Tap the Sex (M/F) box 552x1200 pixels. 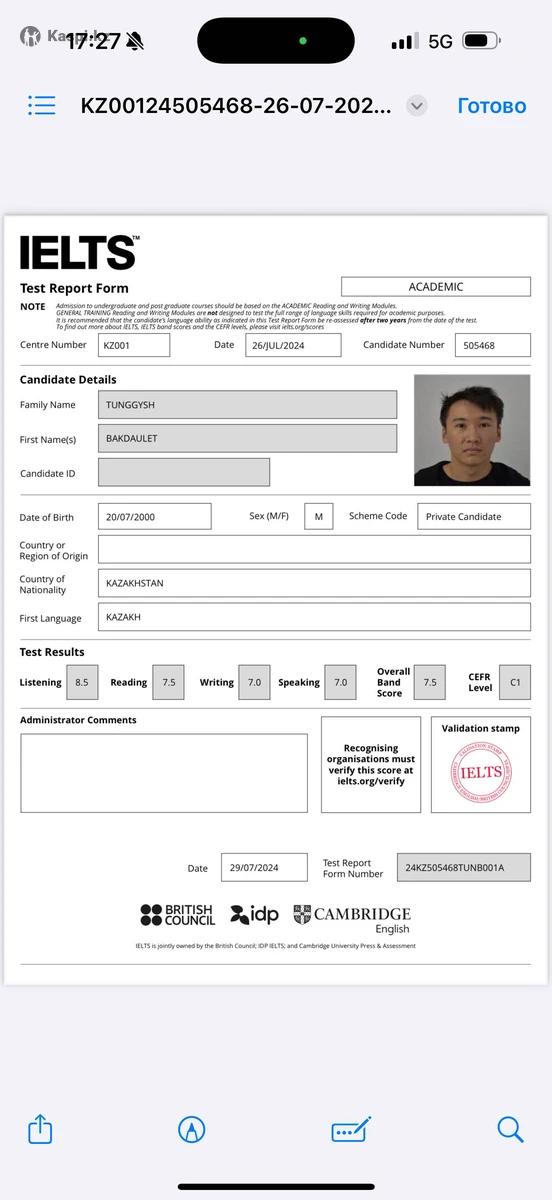click(x=318, y=517)
